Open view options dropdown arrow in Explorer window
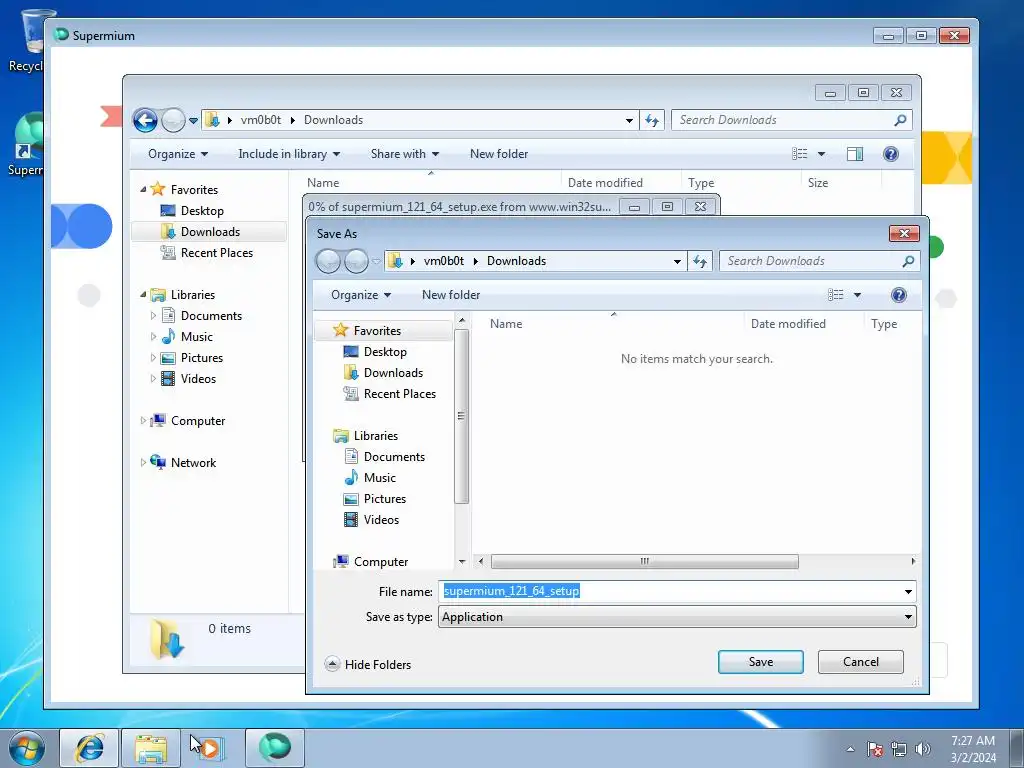Viewport: 1024px width, 768px height. click(822, 154)
